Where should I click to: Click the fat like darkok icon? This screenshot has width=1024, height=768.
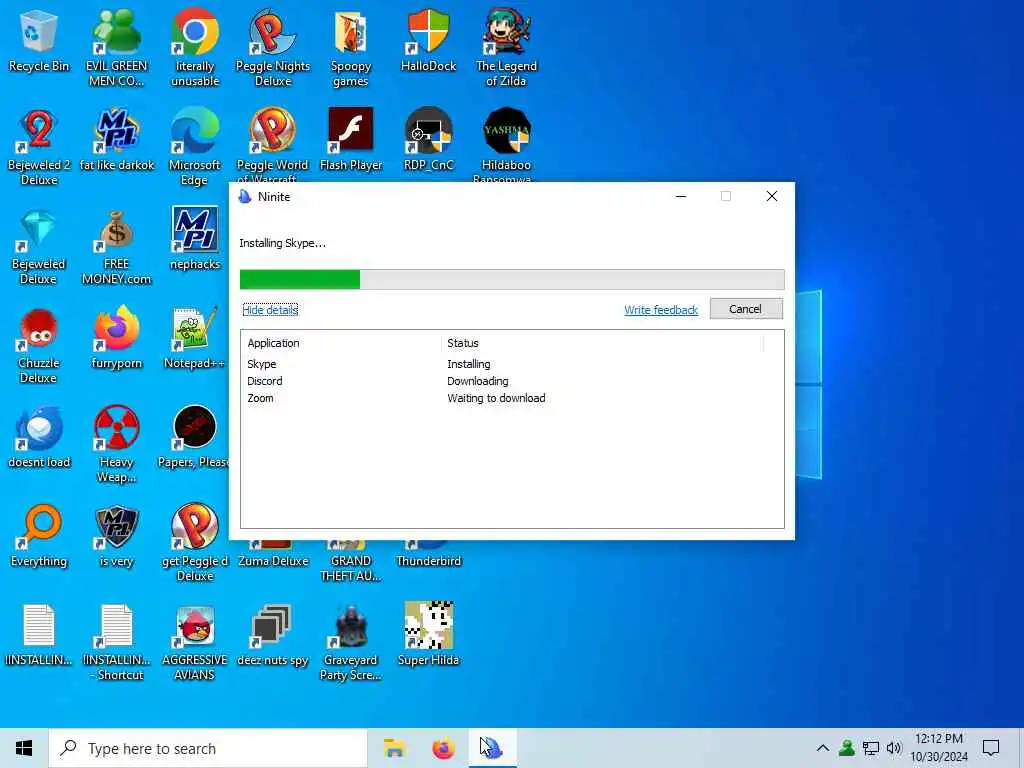[x=116, y=140]
